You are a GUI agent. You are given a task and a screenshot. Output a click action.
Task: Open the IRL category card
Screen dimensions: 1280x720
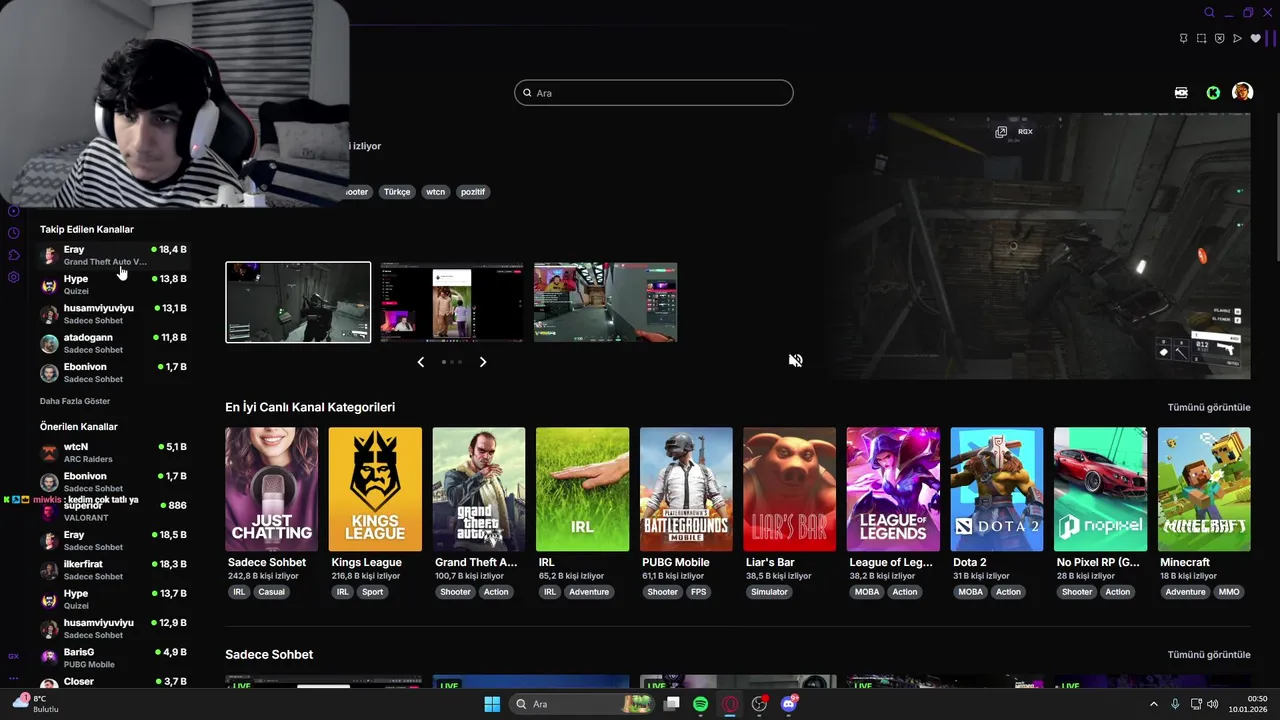582,489
